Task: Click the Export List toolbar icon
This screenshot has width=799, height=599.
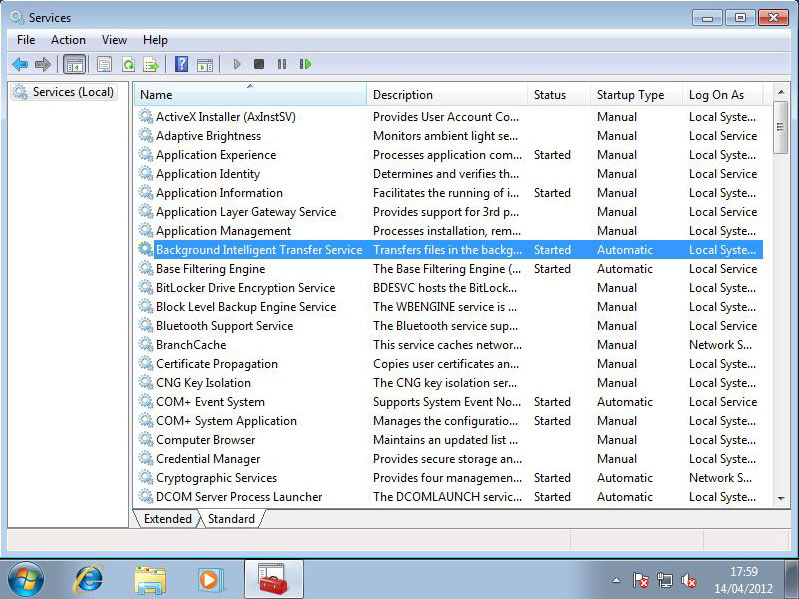Action: [151, 65]
